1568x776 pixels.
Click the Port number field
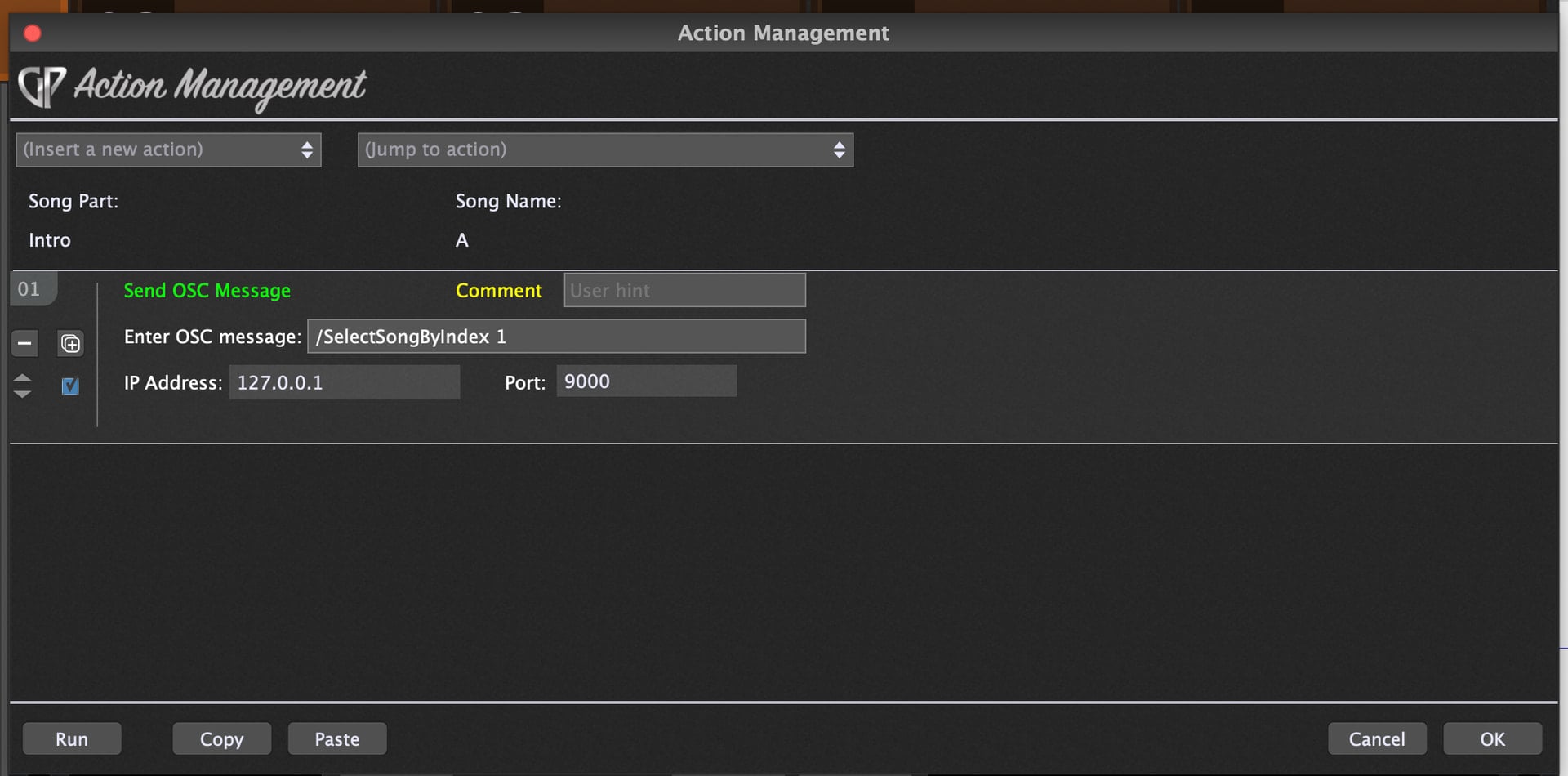[x=646, y=381]
